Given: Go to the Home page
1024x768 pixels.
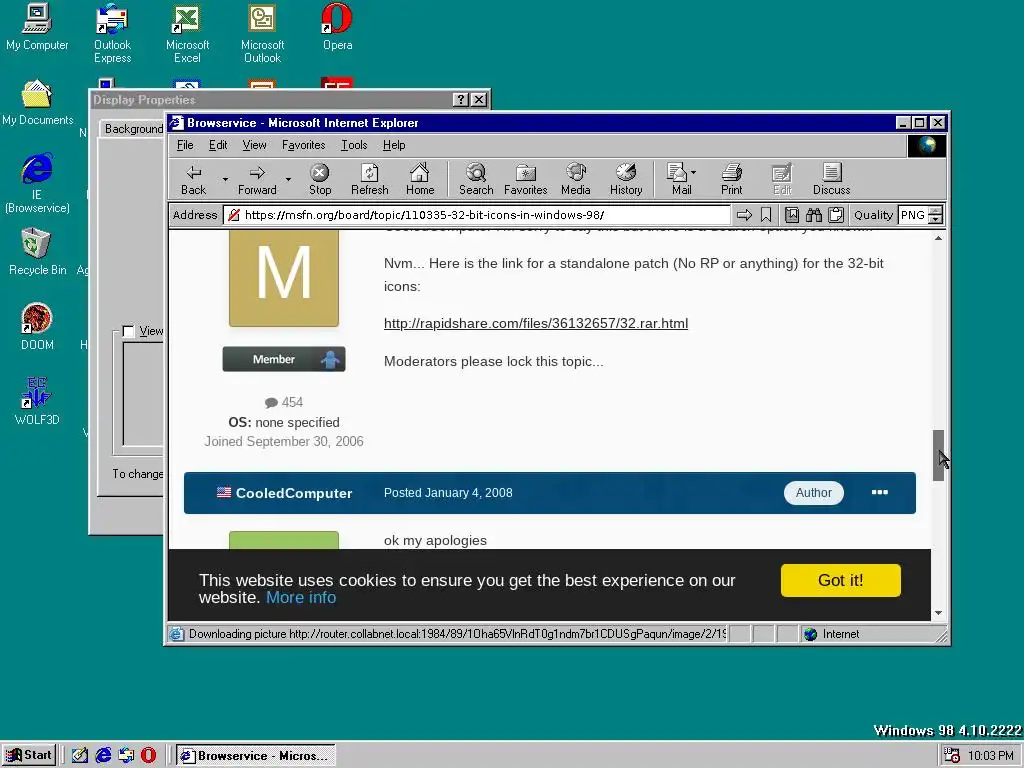Looking at the screenshot, I should coord(420,180).
